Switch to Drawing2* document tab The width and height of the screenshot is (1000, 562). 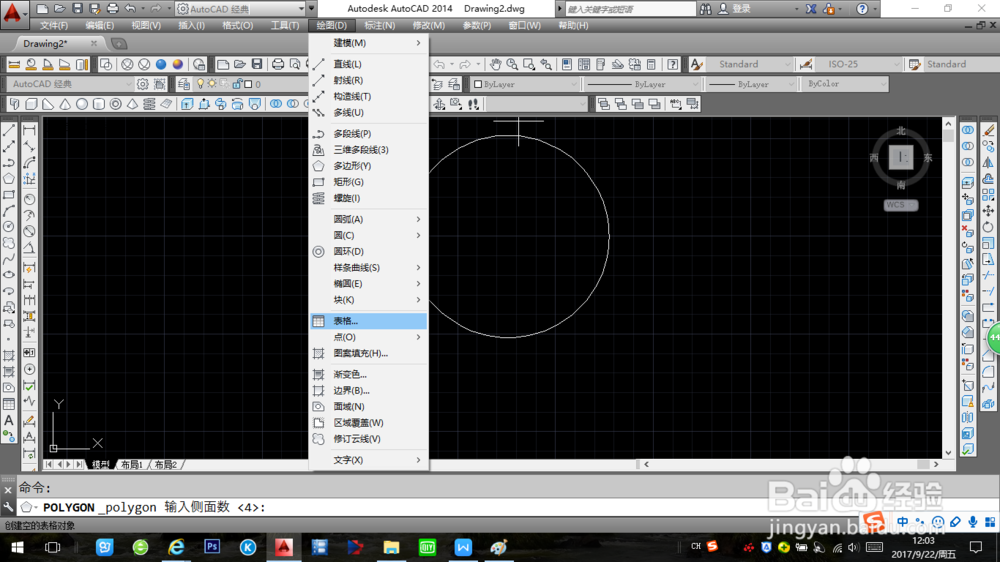(x=45, y=43)
